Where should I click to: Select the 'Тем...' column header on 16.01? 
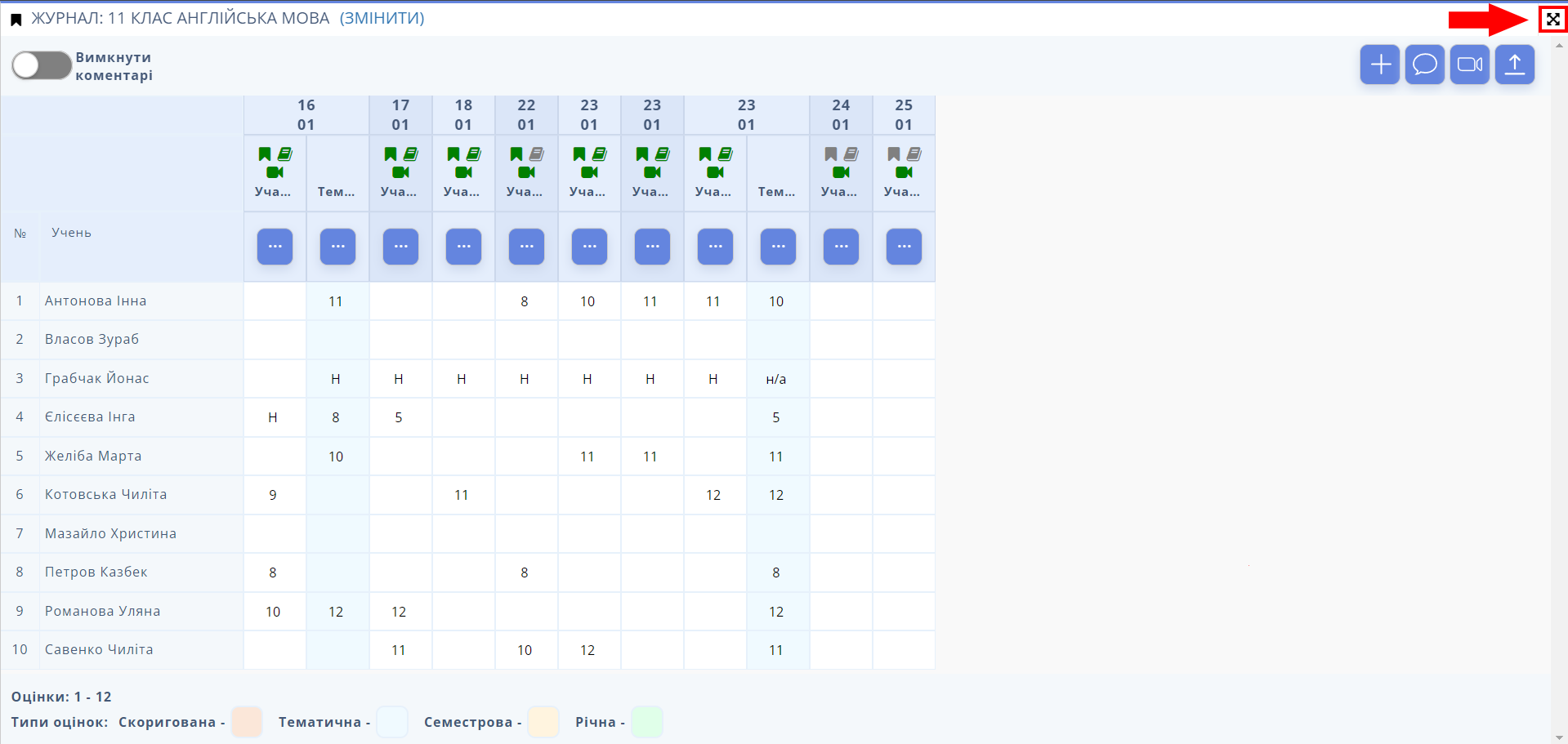(337, 192)
